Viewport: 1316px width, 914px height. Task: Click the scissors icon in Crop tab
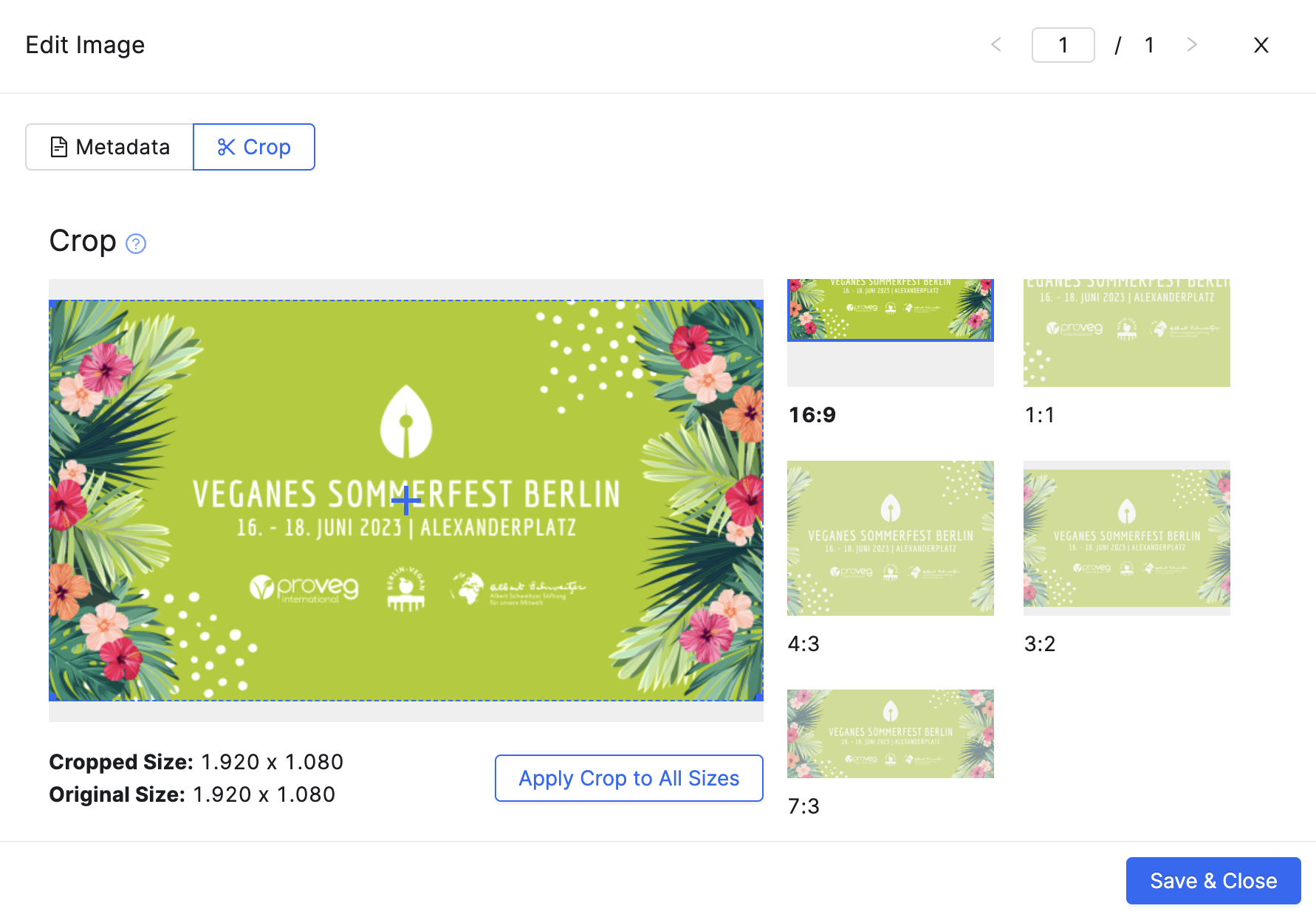226,147
